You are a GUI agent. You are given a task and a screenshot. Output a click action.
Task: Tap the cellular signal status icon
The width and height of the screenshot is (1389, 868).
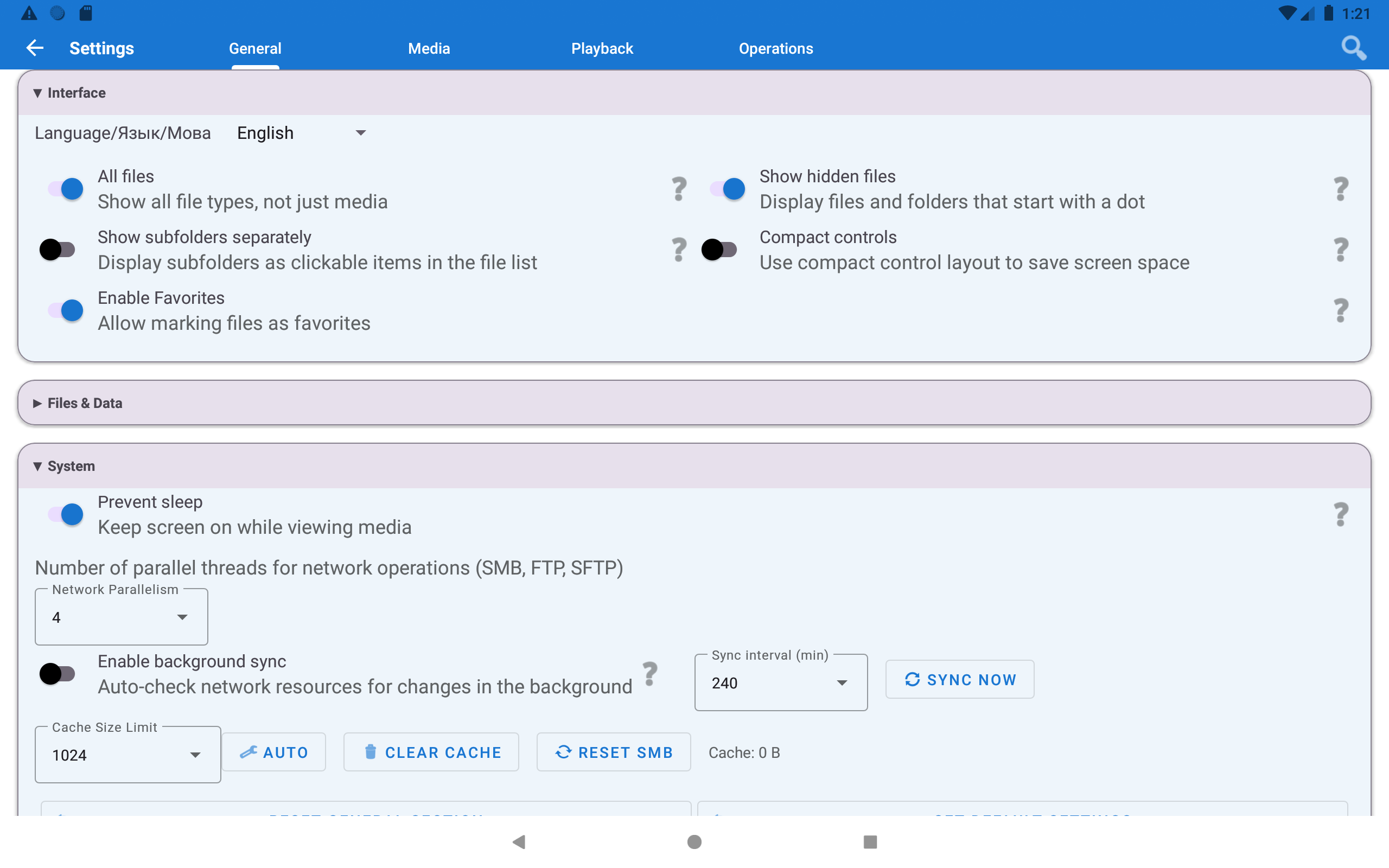[1307, 13]
